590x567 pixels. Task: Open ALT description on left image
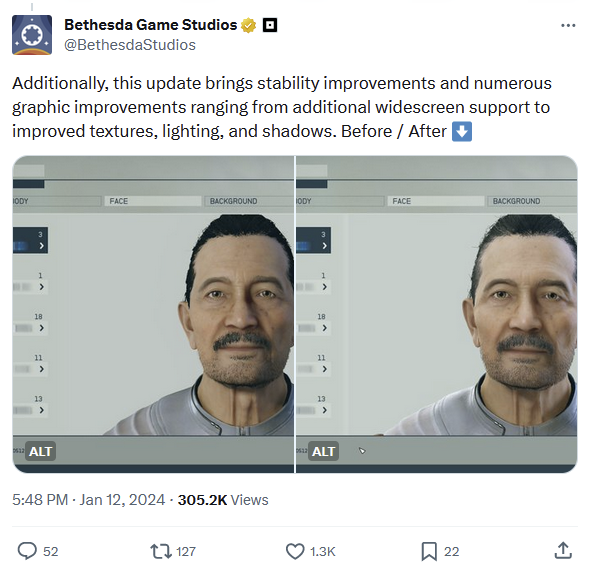[41, 451]
